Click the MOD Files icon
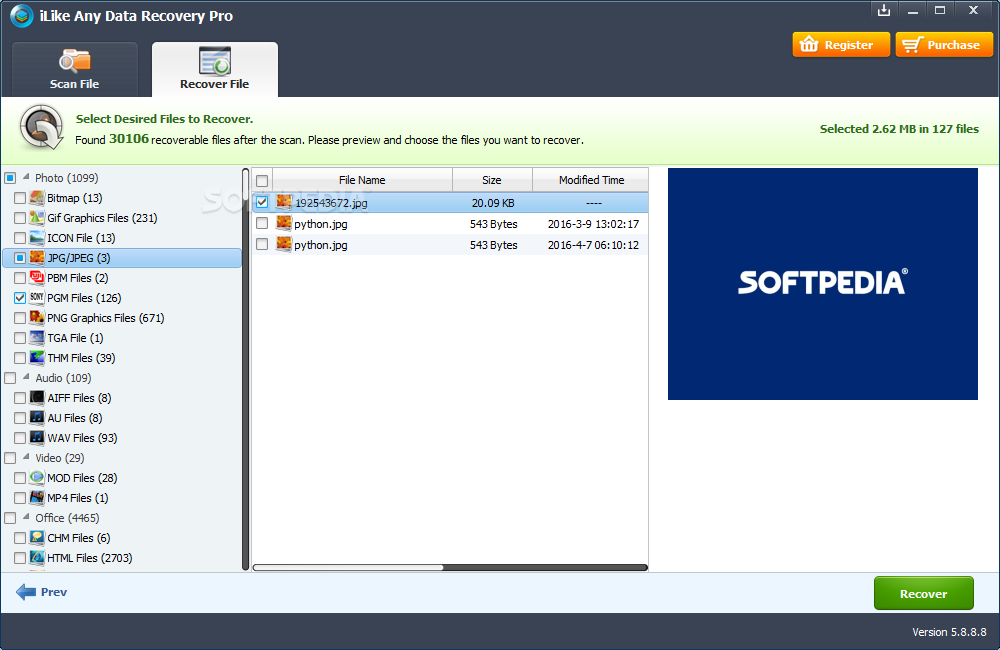The image size is (1000, 650). coord(37,478)
